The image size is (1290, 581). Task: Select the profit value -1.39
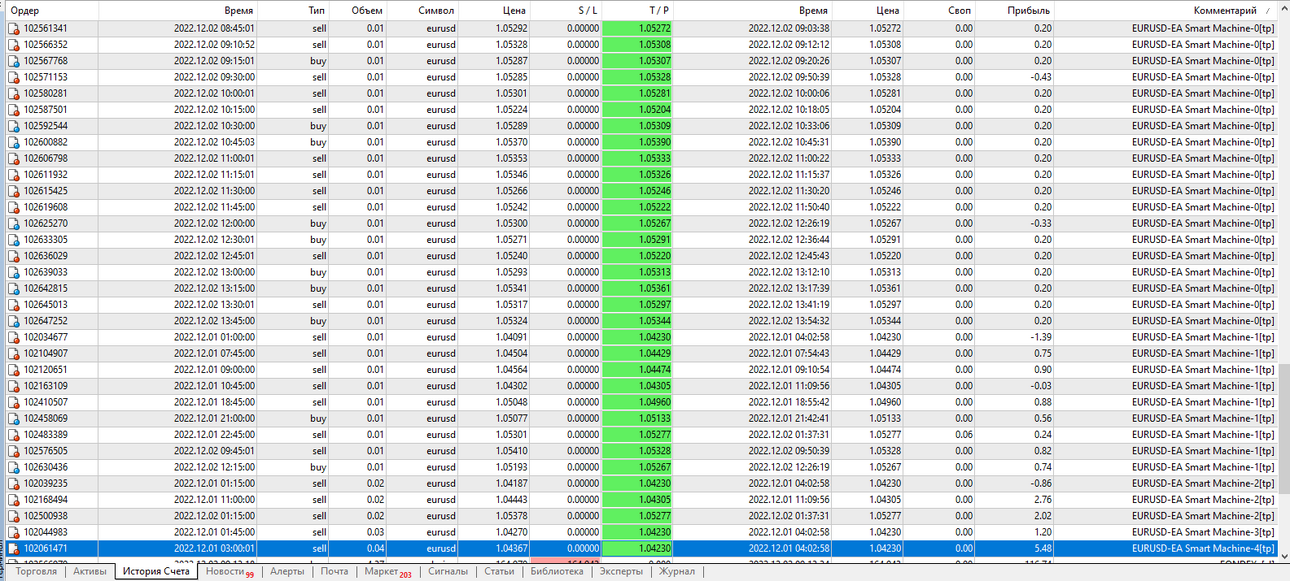pos(1040,338)
